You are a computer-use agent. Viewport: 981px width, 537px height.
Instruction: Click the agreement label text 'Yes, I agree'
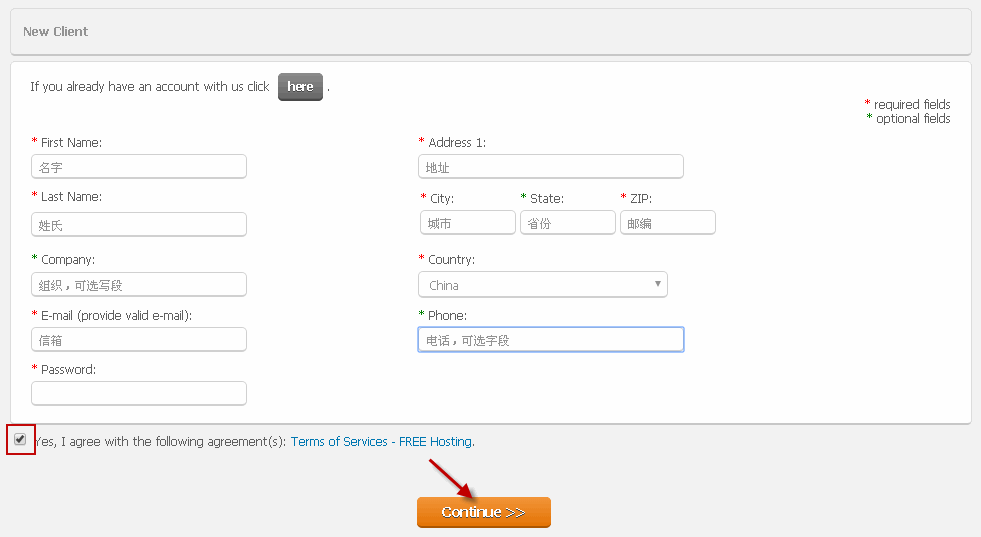[x=68, y=442]
